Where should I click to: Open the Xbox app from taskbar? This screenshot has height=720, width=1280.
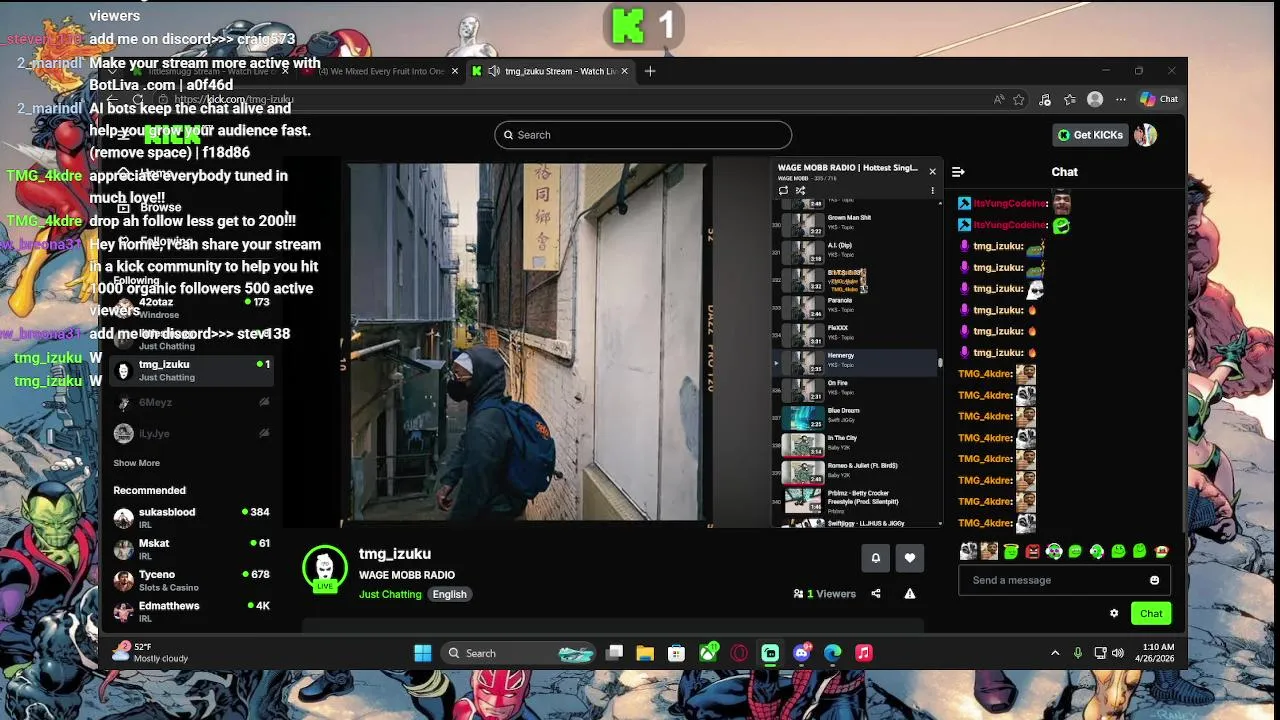[708, 653]
